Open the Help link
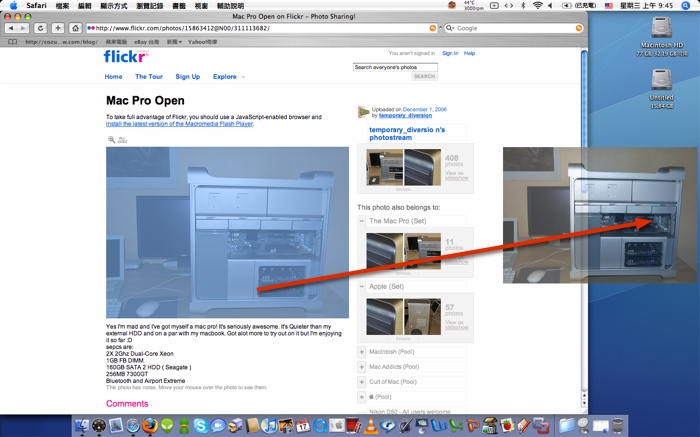700x437 pixels. tap(469, 53)
